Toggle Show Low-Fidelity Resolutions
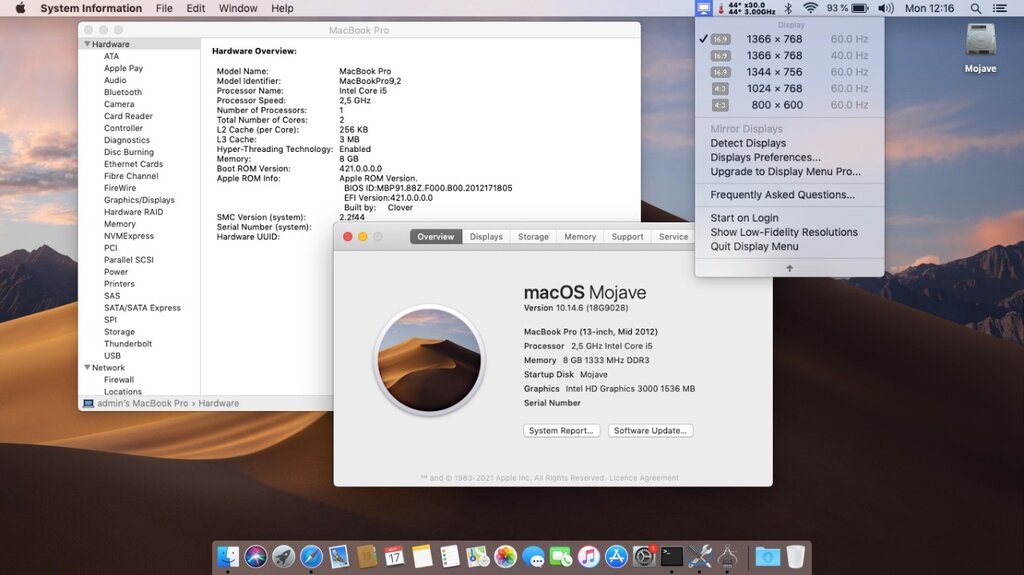Viewport: 1024px width, 575px height. [x=784, y=232]
